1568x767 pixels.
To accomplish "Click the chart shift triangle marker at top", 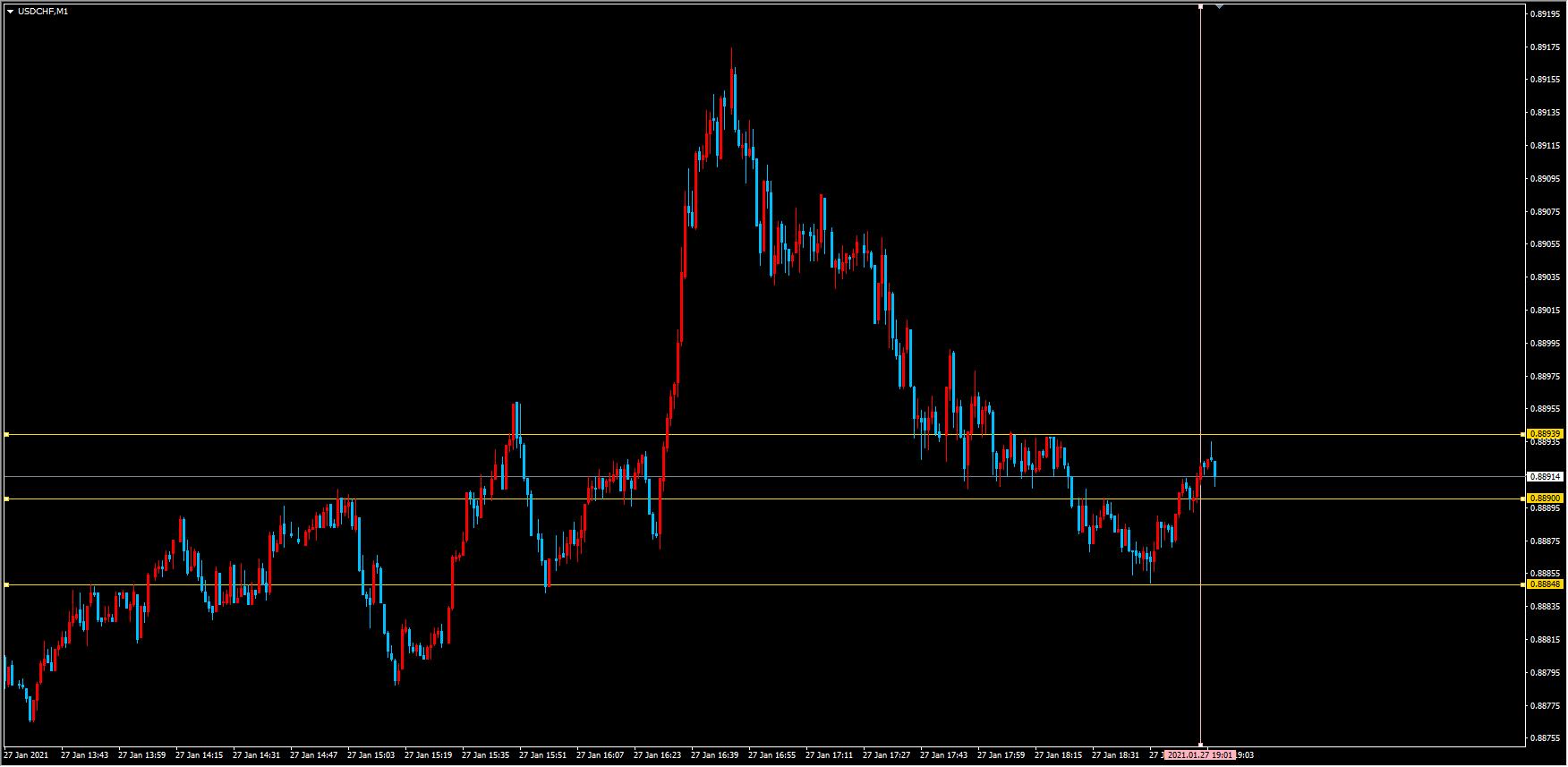I will point(1219,6).
